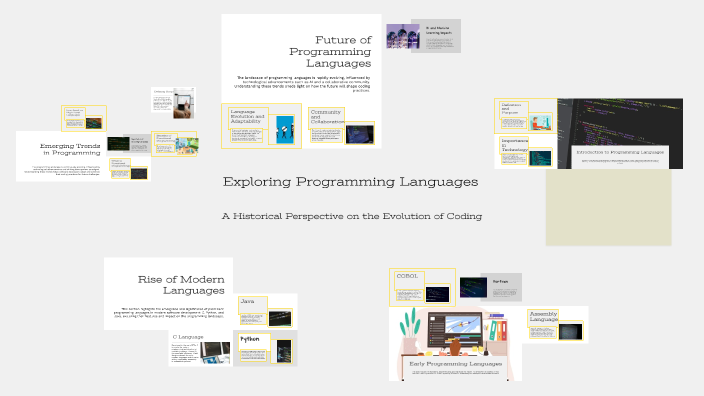The width and height of the screenshot is (704, 396).
Task: Select the beige rectangle shape
Action: pyautogui.click(x=608, y=207)
